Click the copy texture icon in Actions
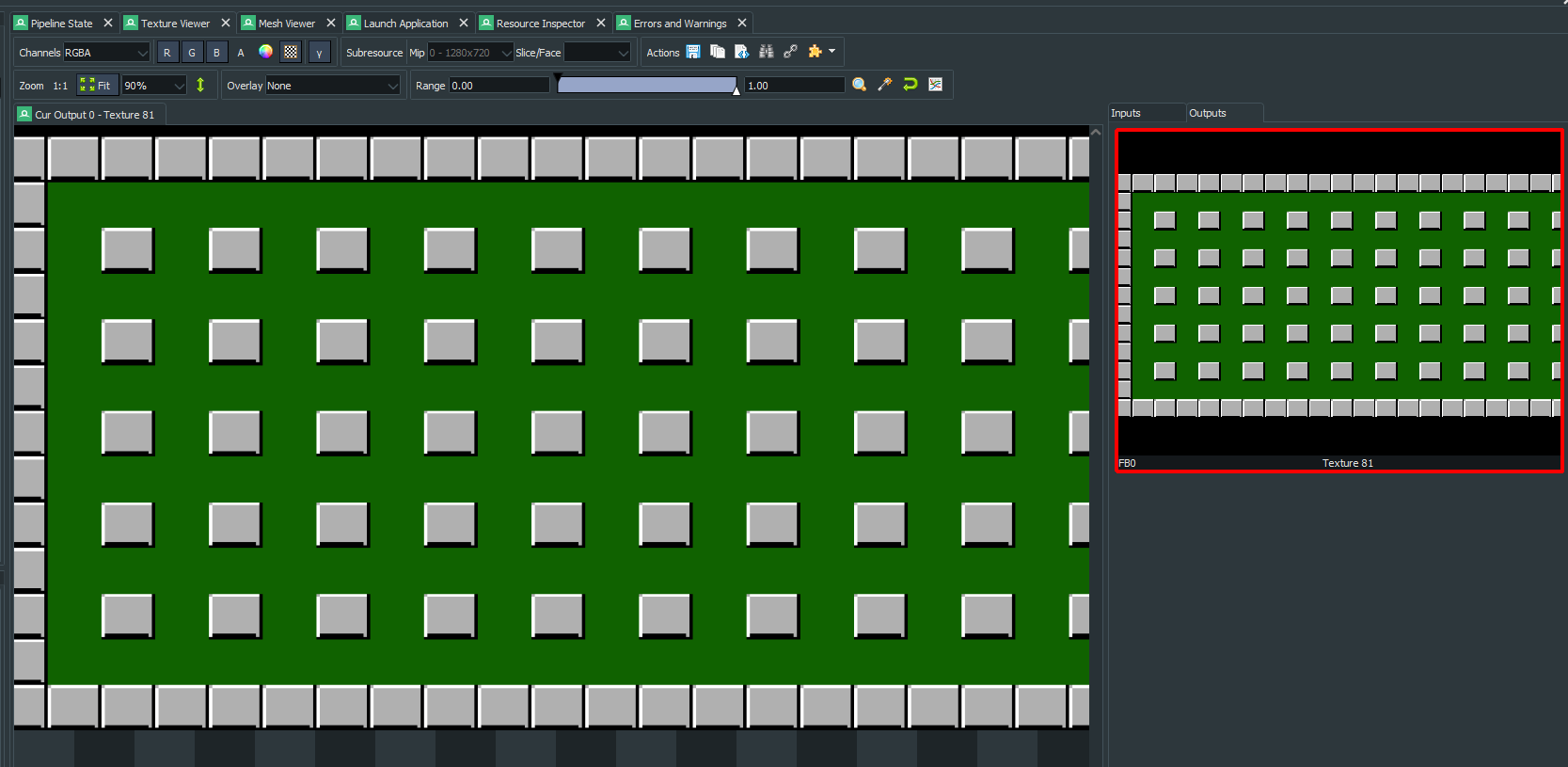Image resolution: width=1568 pixels, height=767 pixels. 718,52
